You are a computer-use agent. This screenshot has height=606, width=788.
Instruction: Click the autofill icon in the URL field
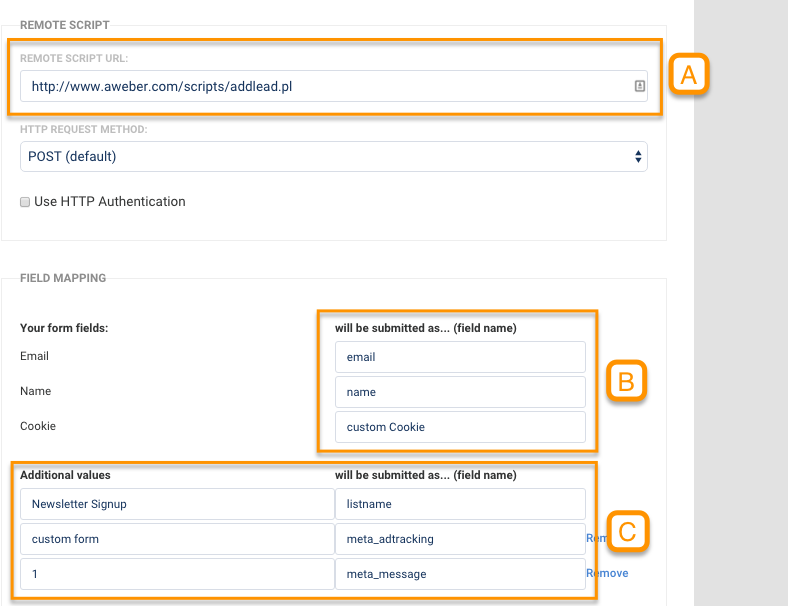pos(640,87)
